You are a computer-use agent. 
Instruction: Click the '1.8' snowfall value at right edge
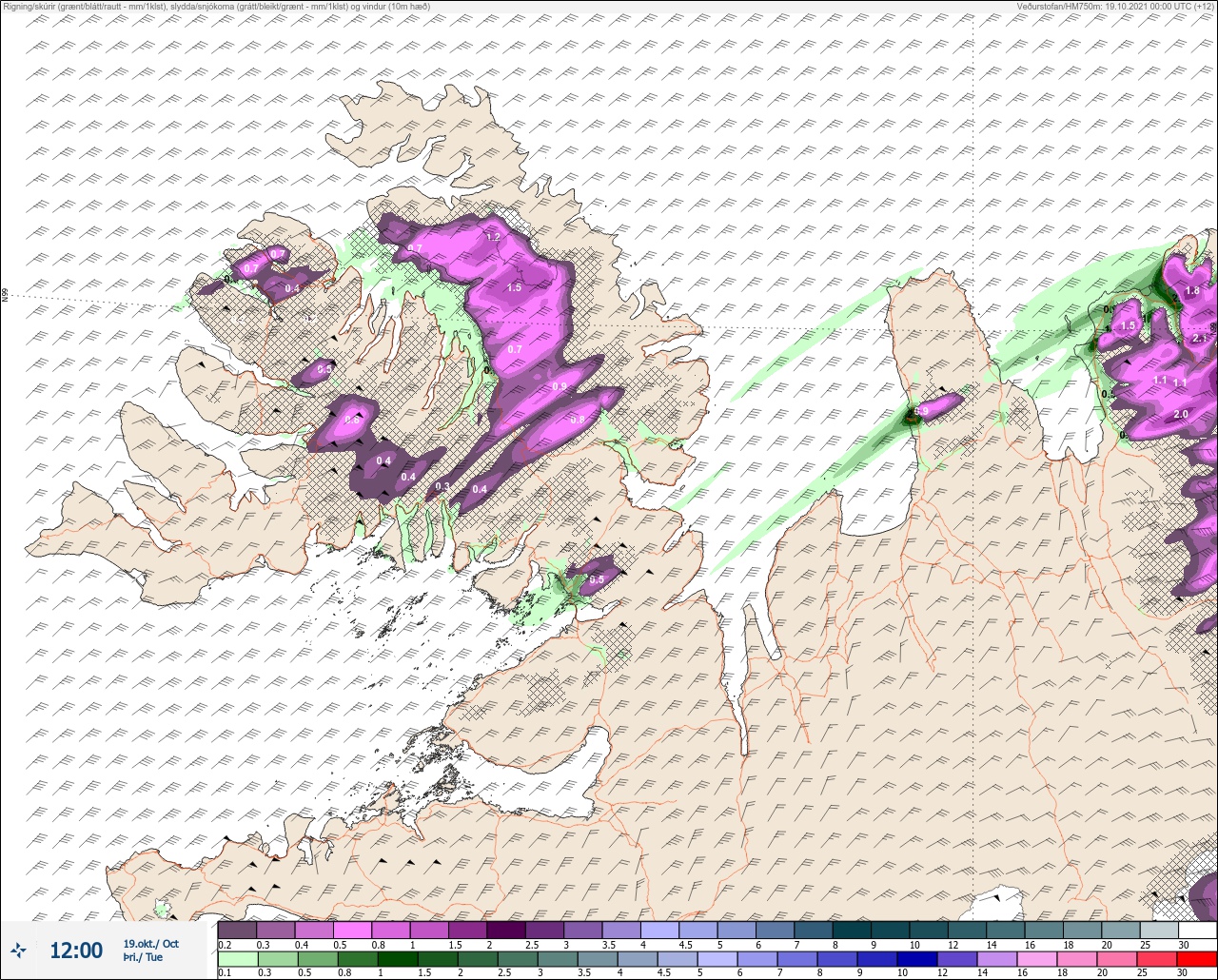tap(1192, 291)
